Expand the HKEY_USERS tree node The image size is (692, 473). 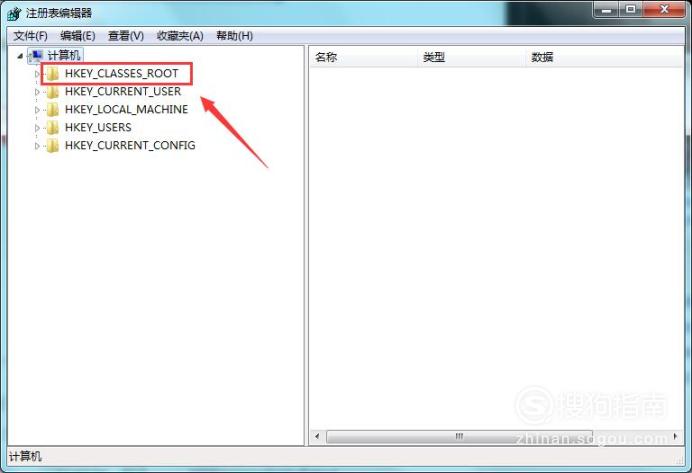(37, 128)
